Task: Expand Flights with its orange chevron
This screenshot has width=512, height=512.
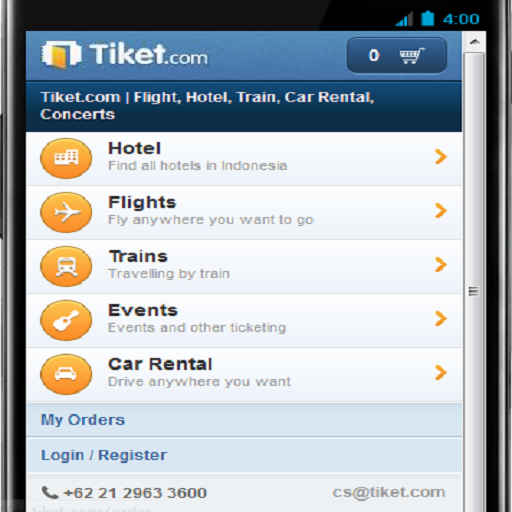Action: tap(441, 211)
